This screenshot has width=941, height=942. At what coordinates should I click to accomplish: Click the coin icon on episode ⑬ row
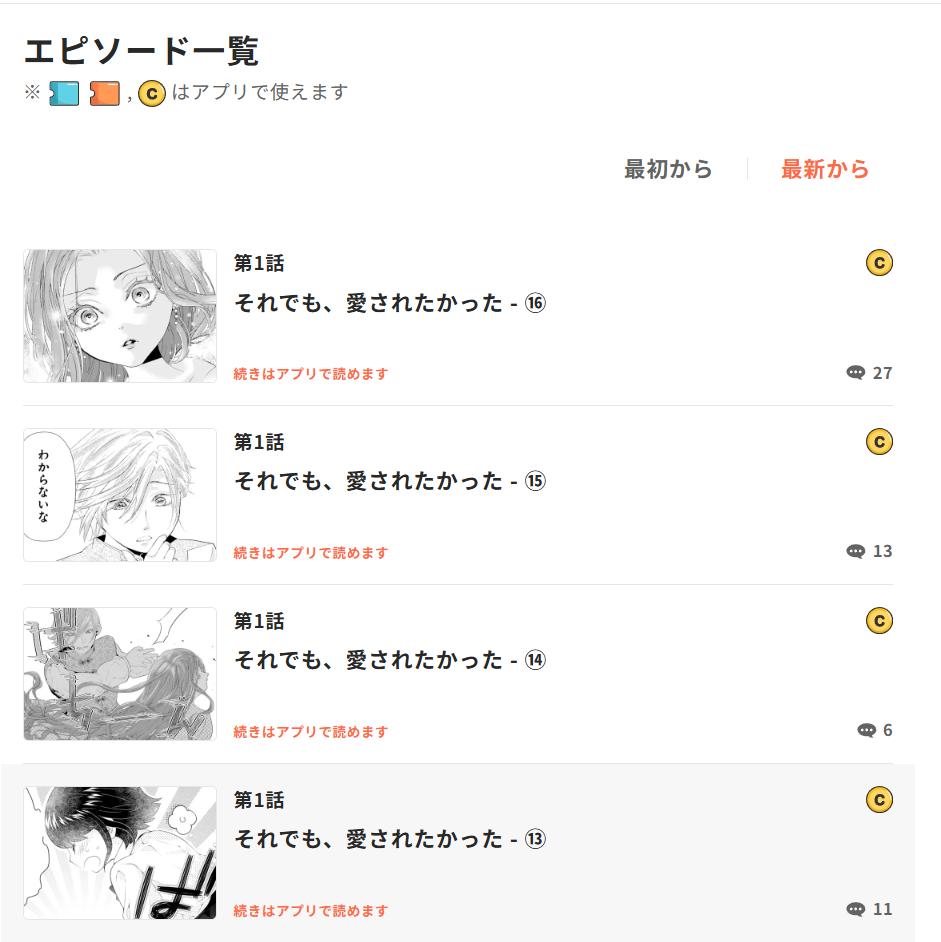click(879, 800)
